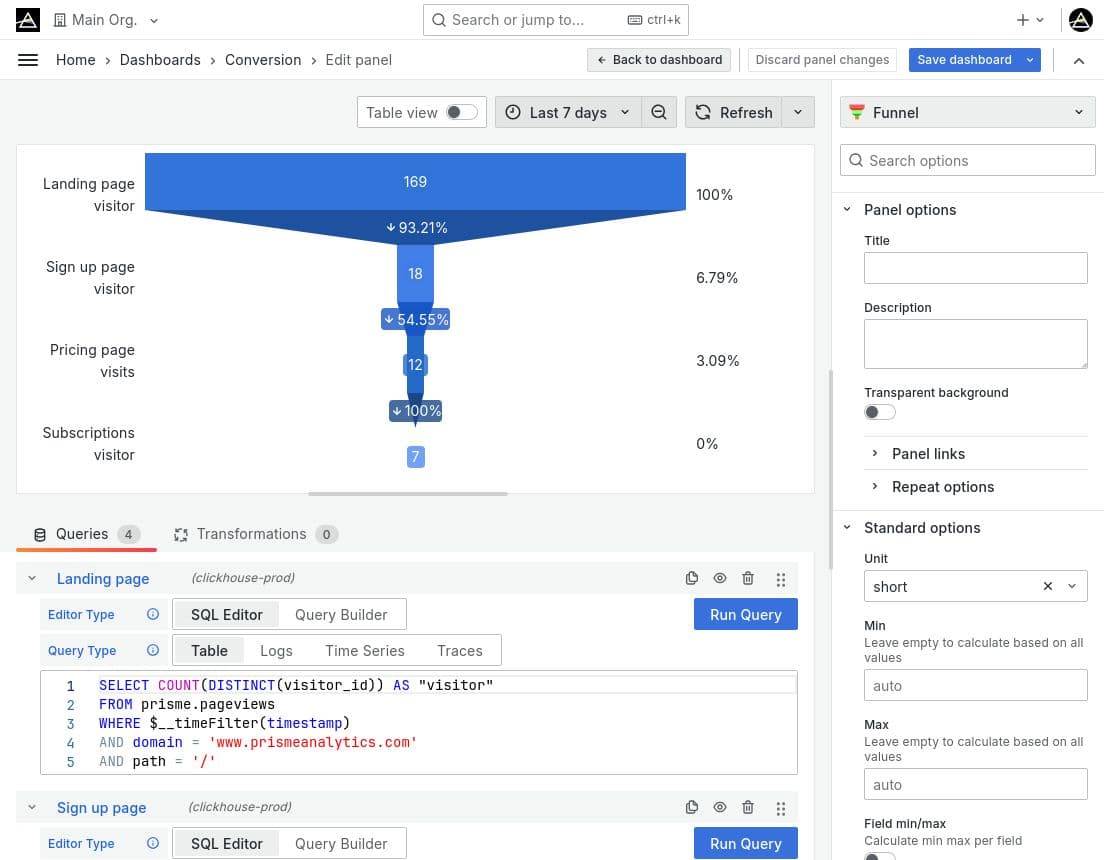This screenshot has height=860, width=1104.
Task: Select the Time Series query type
Action: [x=364, y=651]
